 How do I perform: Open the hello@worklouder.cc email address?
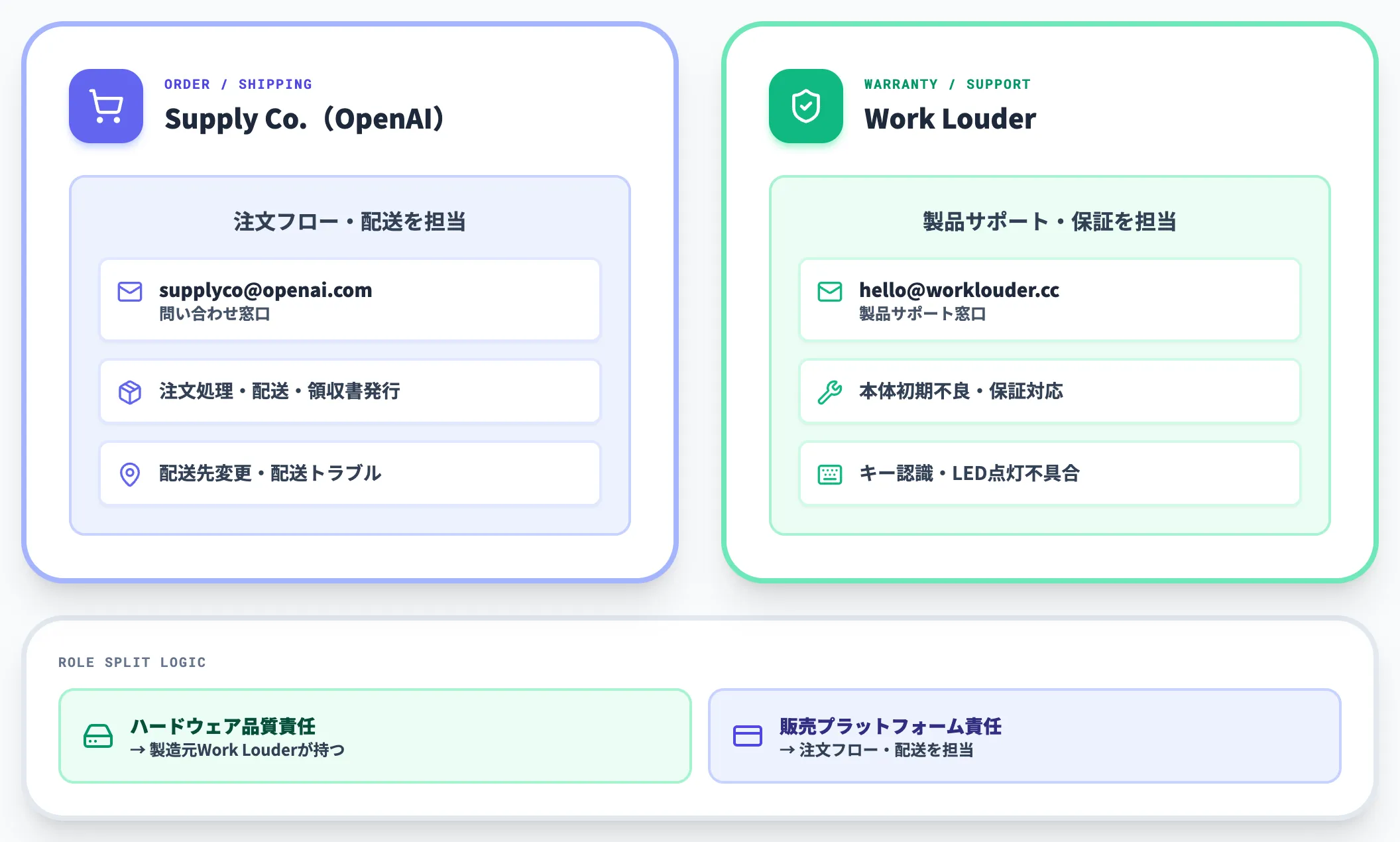pyautogui.click(x=959, y=290)
